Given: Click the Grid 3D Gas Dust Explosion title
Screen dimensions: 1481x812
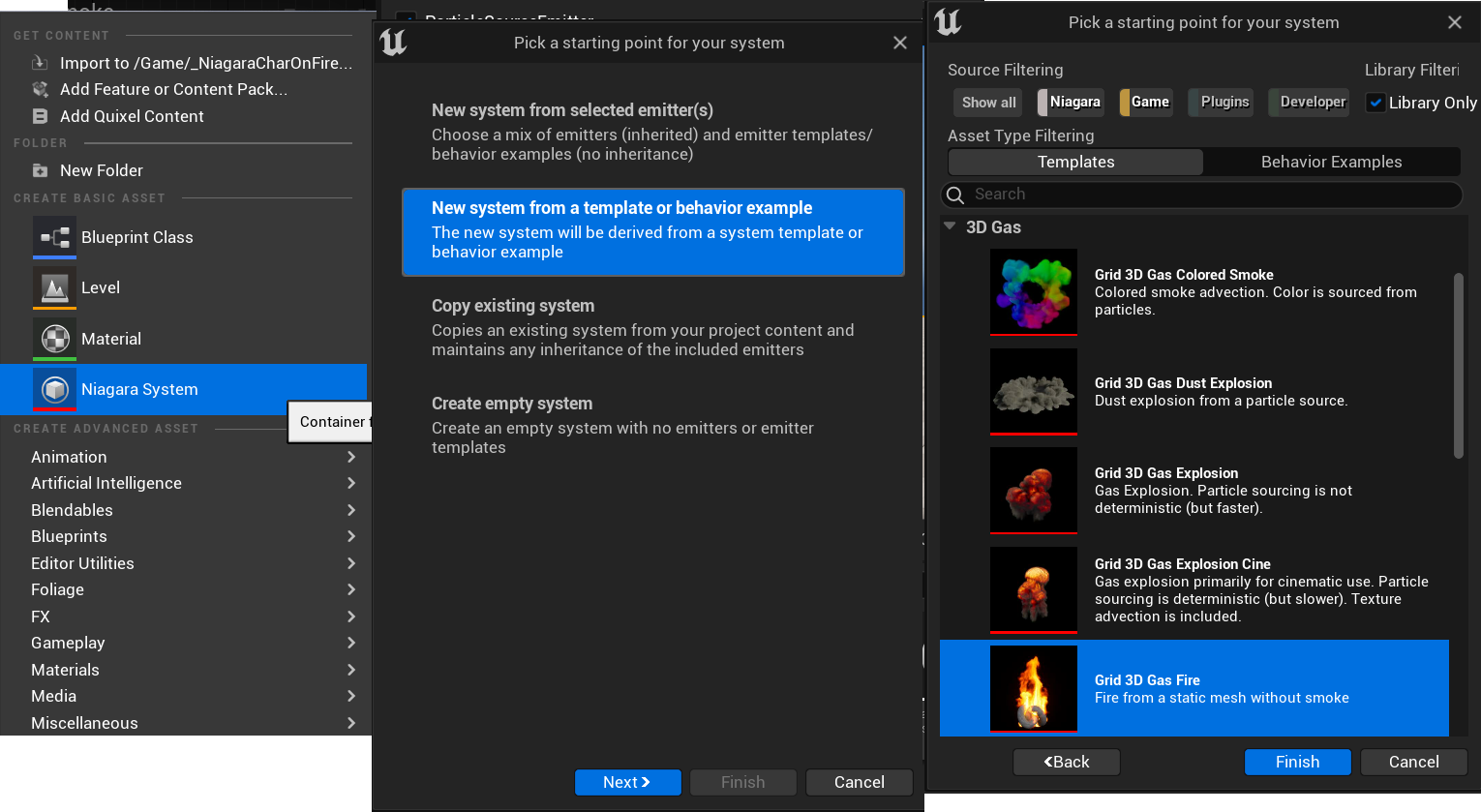Looking at the screenshot, I should [x=1183, y=383].
